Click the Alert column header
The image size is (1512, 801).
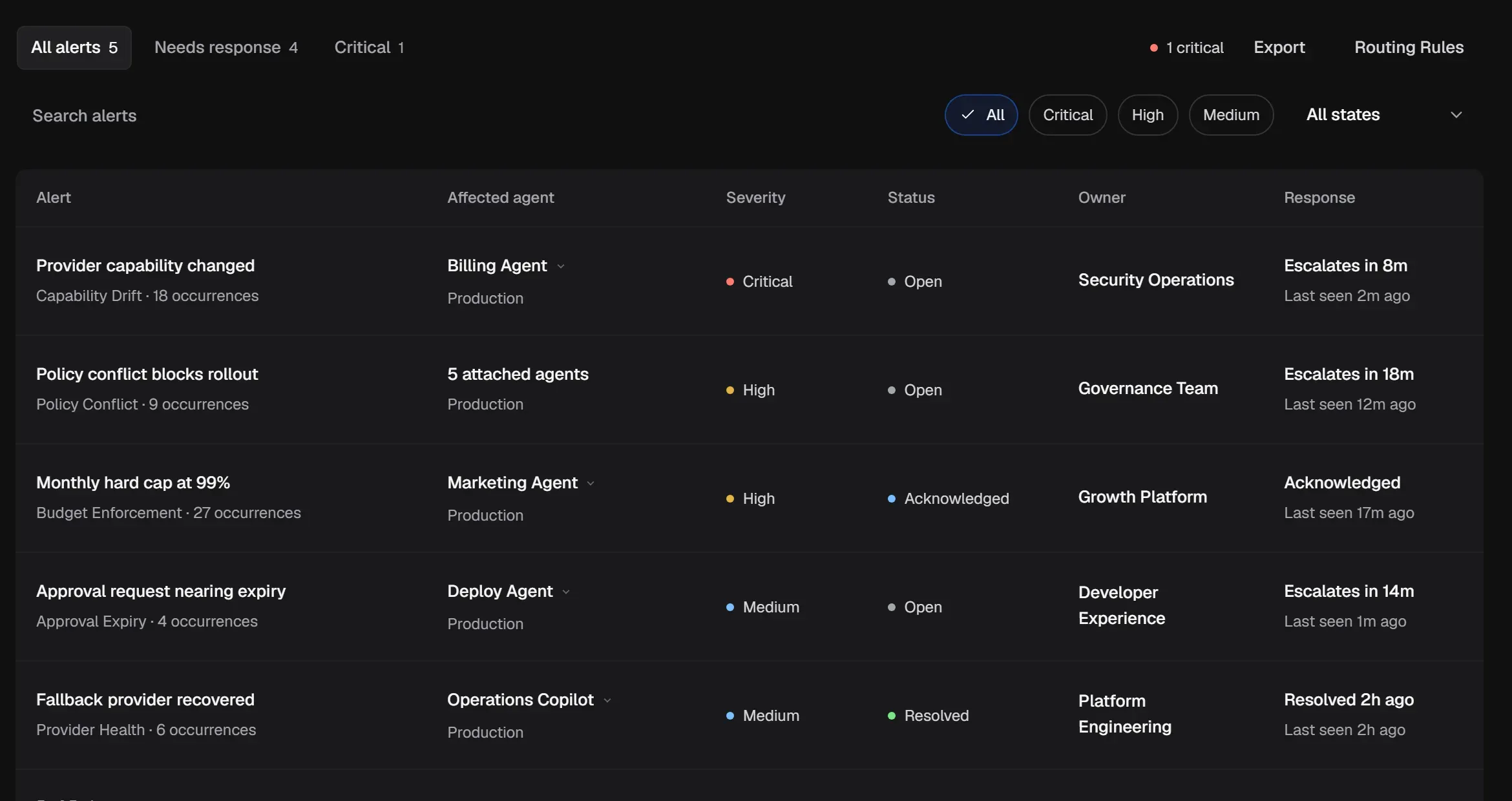click(x=53, y=198)
